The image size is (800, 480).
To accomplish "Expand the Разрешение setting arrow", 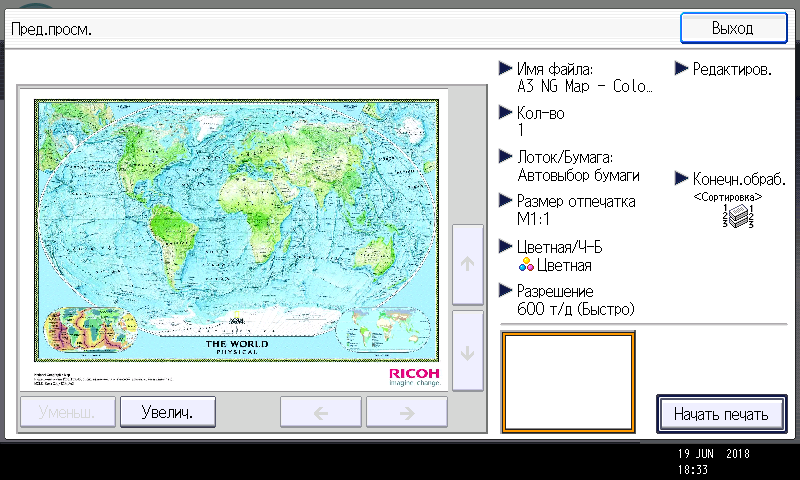I will point(505,290).
